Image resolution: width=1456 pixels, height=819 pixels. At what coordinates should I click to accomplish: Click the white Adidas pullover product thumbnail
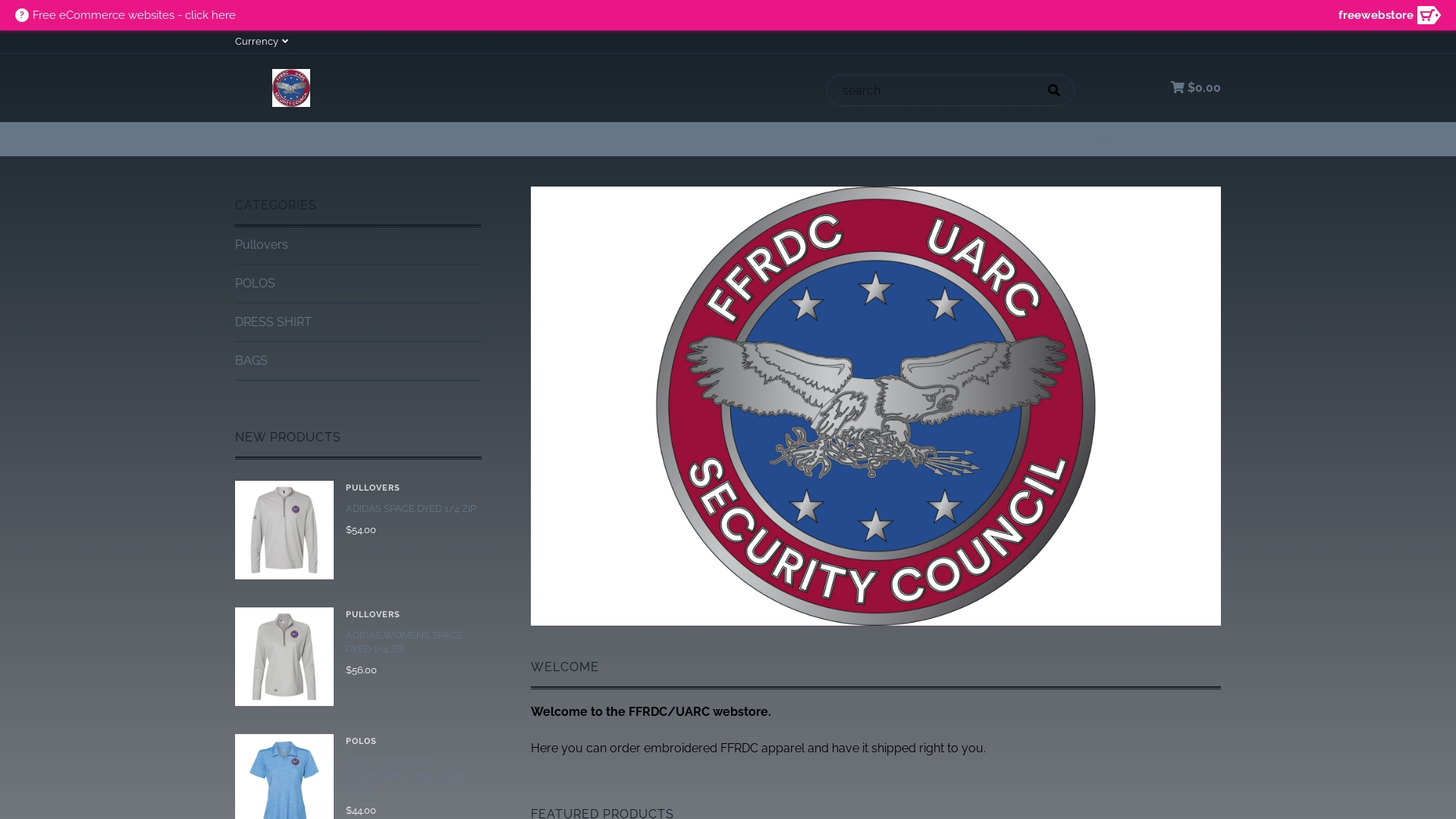(x=284, y=530)
